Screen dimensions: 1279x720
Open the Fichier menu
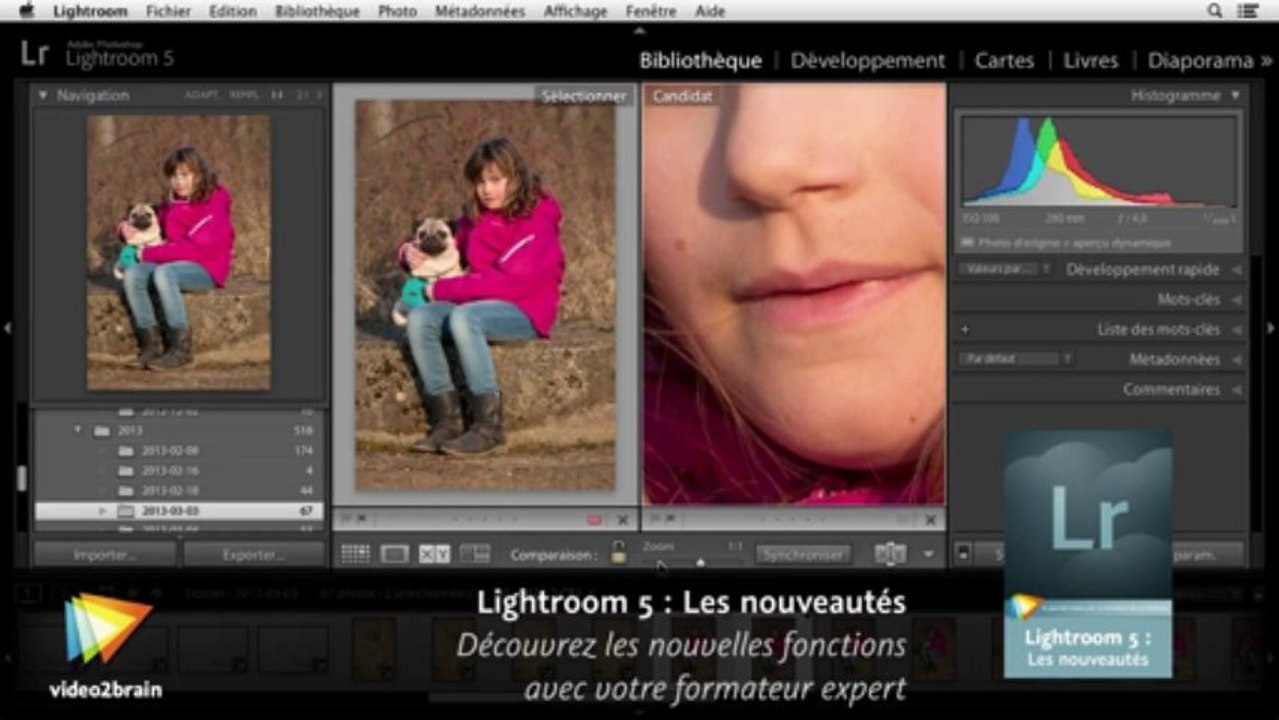tap(168, 11)
